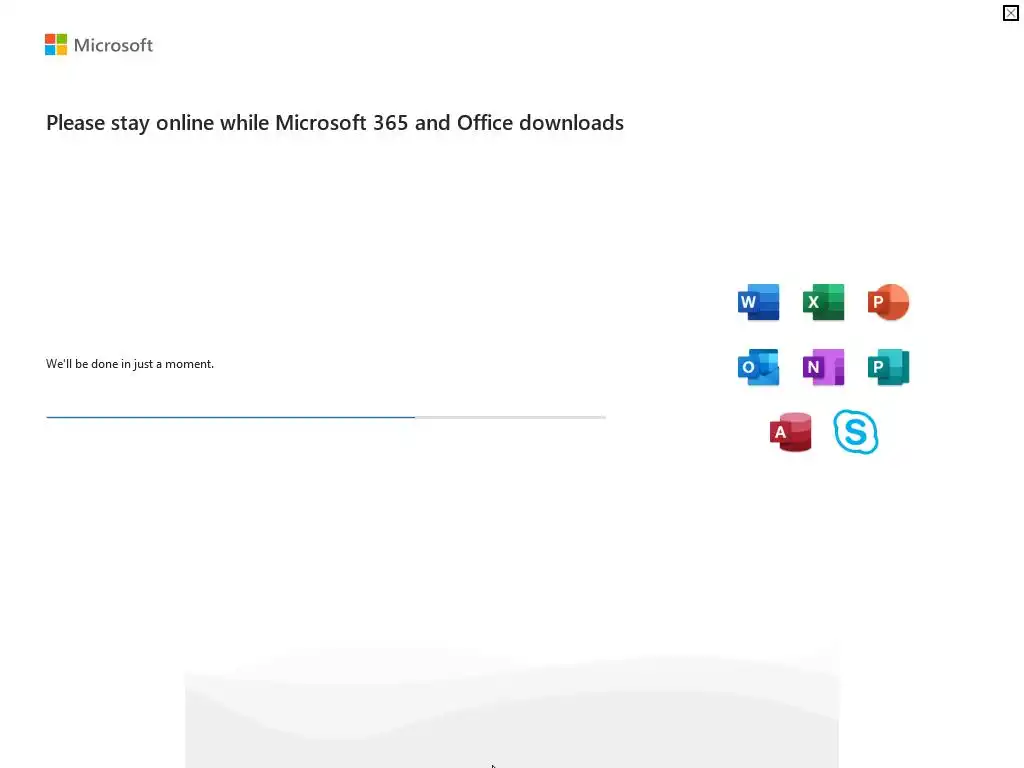Click the Access app icon
This screenshot has width=1024, height=768.
pyautogui.click(x=790, y=432)
